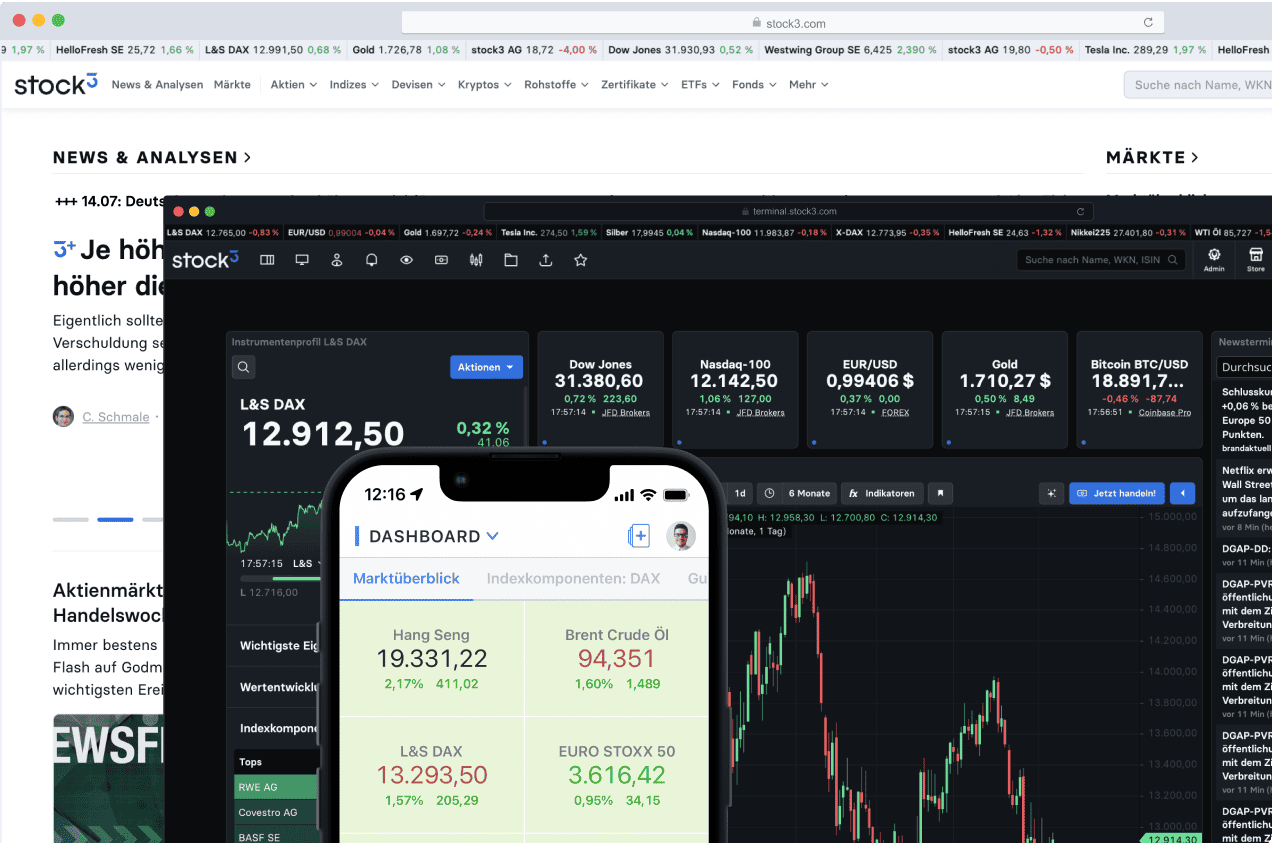Click the upload share icon in terminal toolbar
Viewport: 1272px width, 843px height.
pos(545,260)
